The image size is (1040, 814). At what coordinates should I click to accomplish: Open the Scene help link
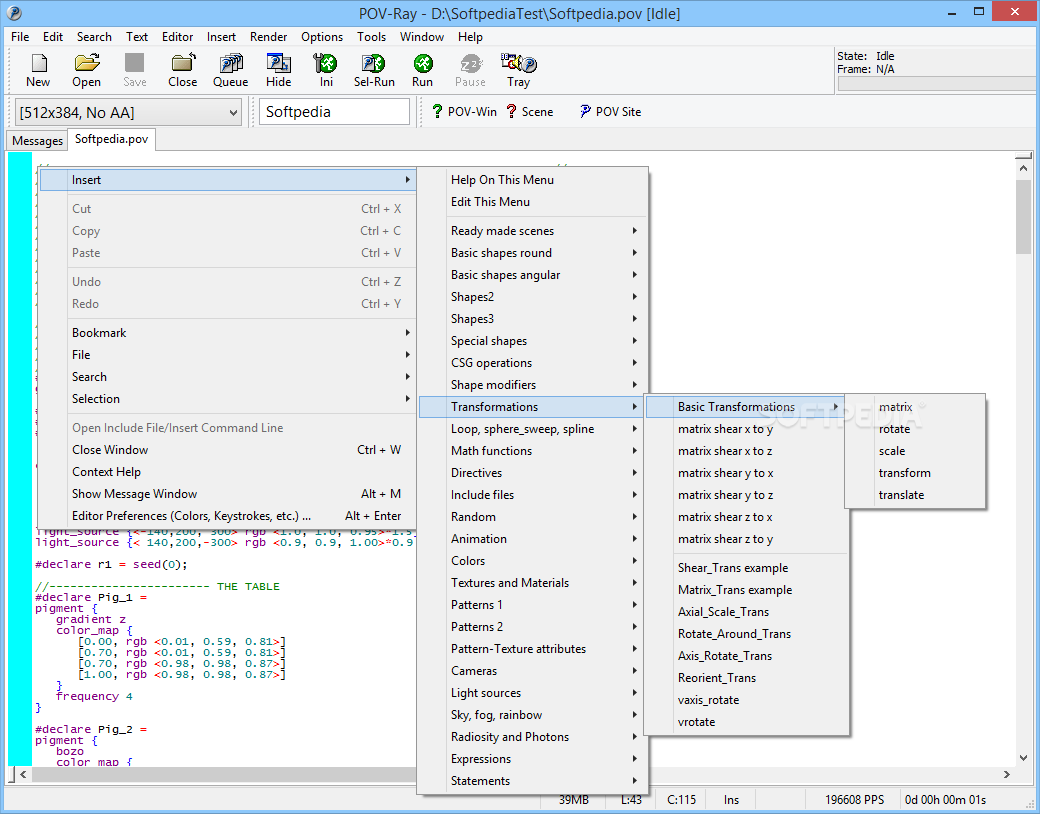529,111
